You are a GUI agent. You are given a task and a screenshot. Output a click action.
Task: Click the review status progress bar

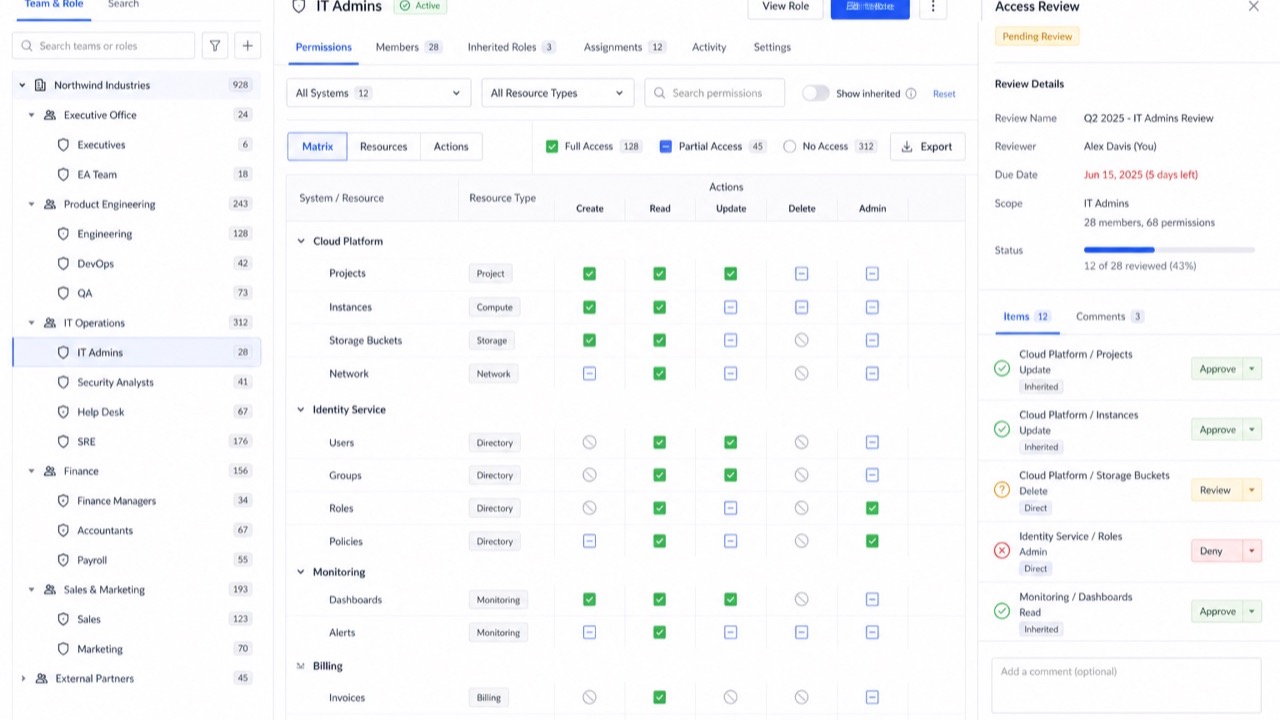tap(1169, 250)
